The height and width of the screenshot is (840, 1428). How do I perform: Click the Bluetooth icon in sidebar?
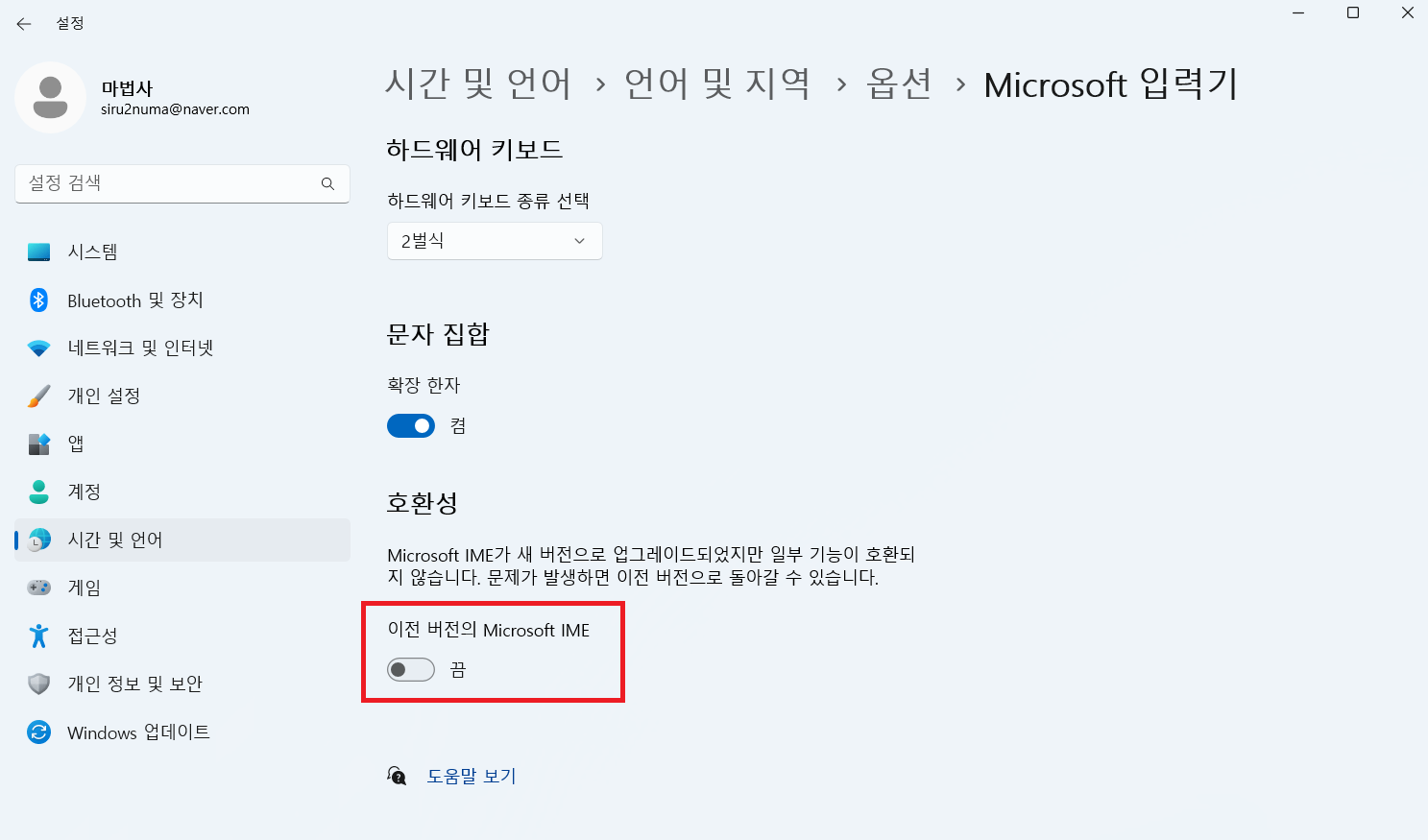tap(38, 300)
